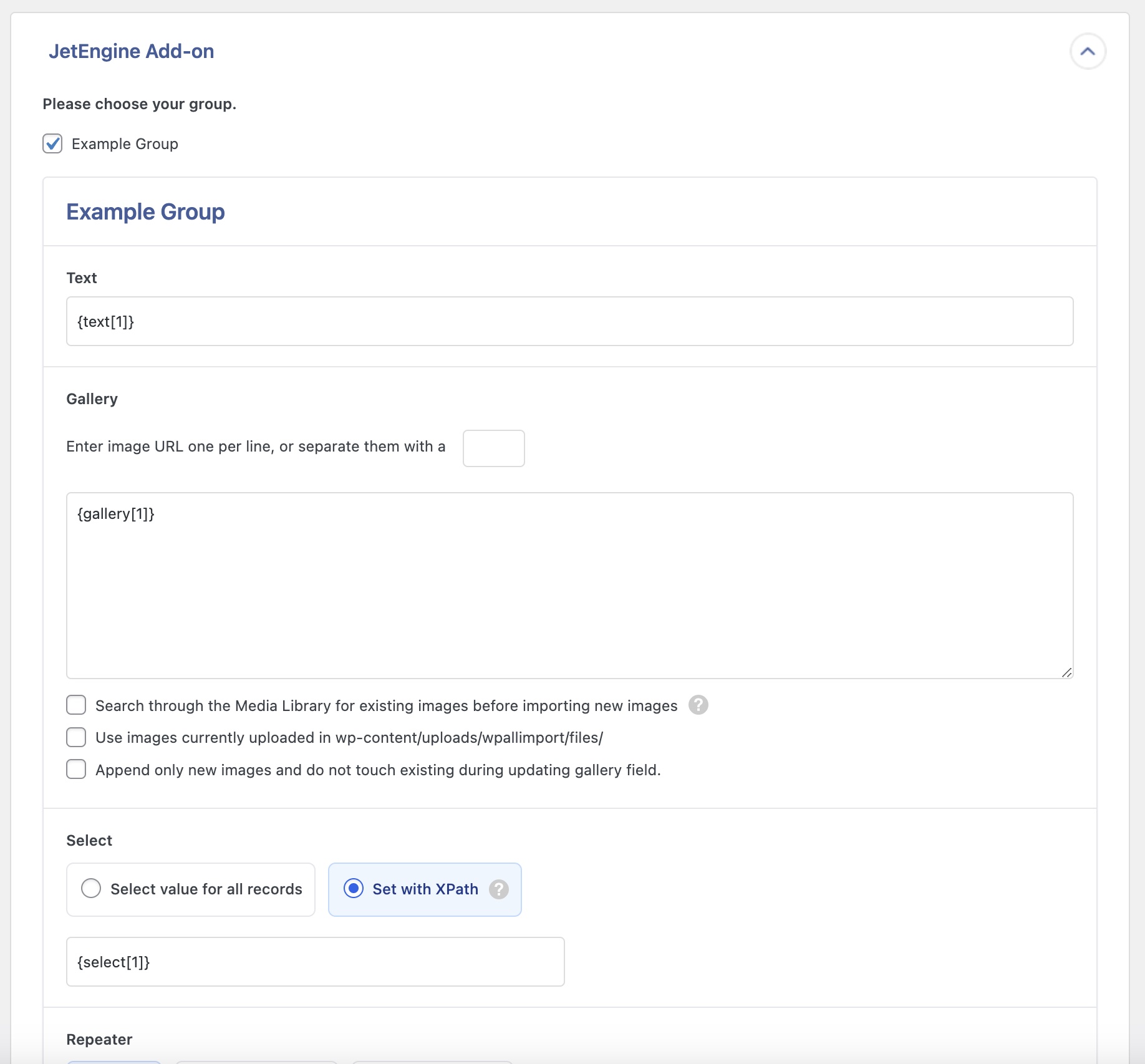Click the Text field label
This screenshot has height=1064, width=1145.
82,278
